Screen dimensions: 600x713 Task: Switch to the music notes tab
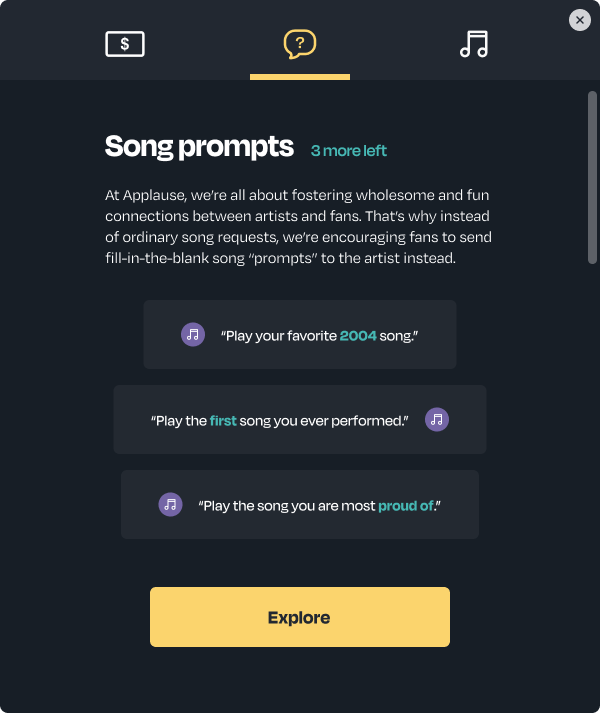474,44
